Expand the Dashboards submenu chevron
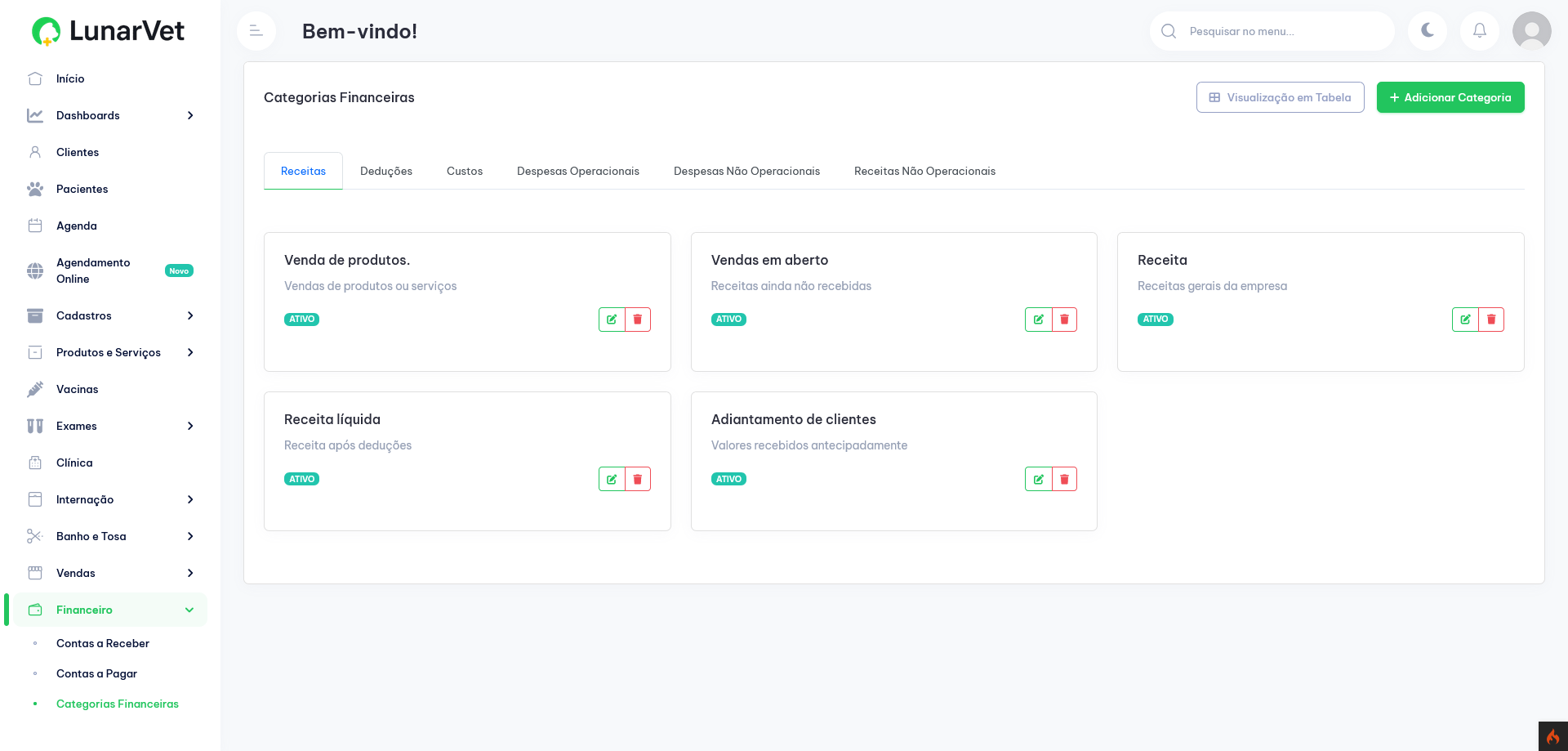 190,115
